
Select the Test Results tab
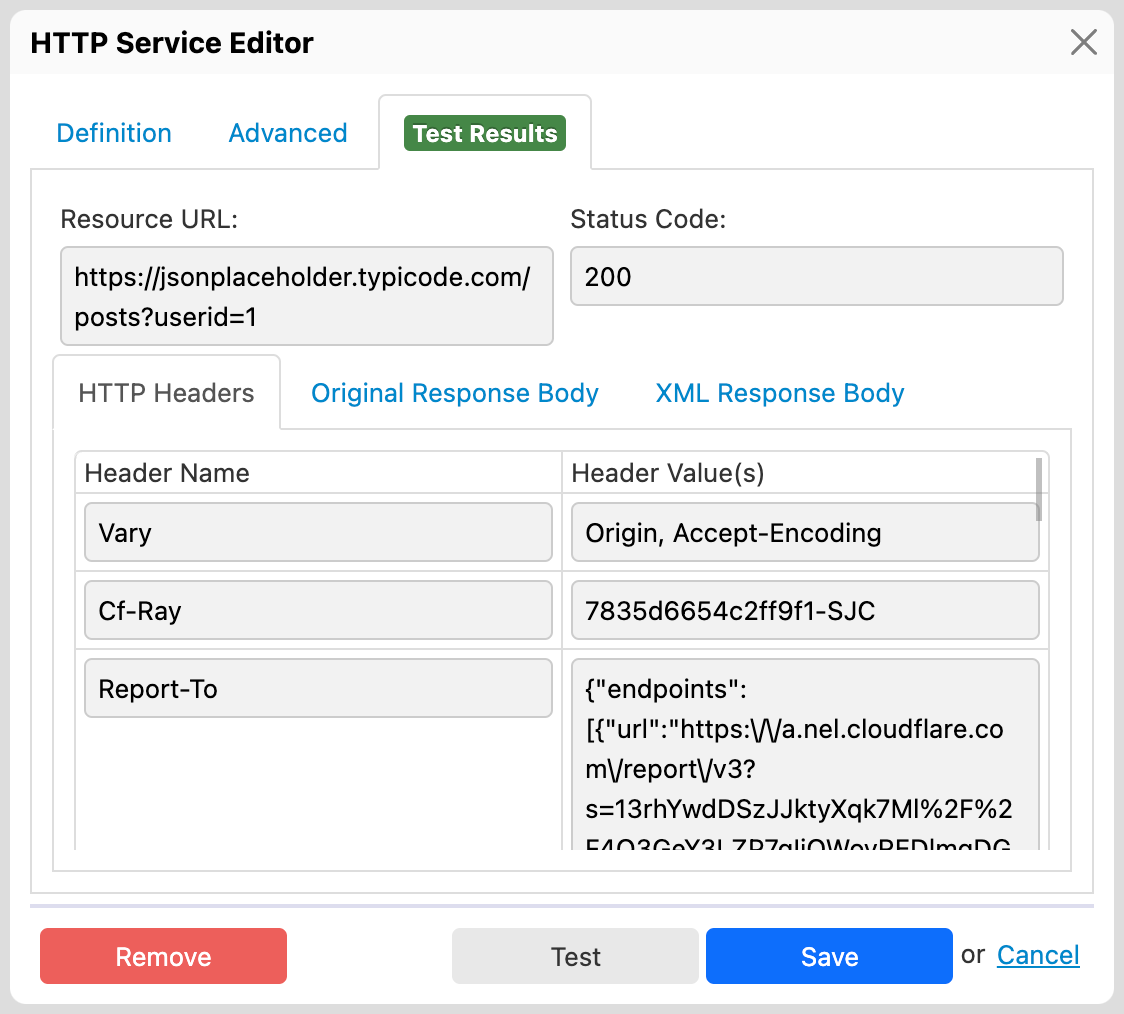pyautogui.click(x=484, y=132)
